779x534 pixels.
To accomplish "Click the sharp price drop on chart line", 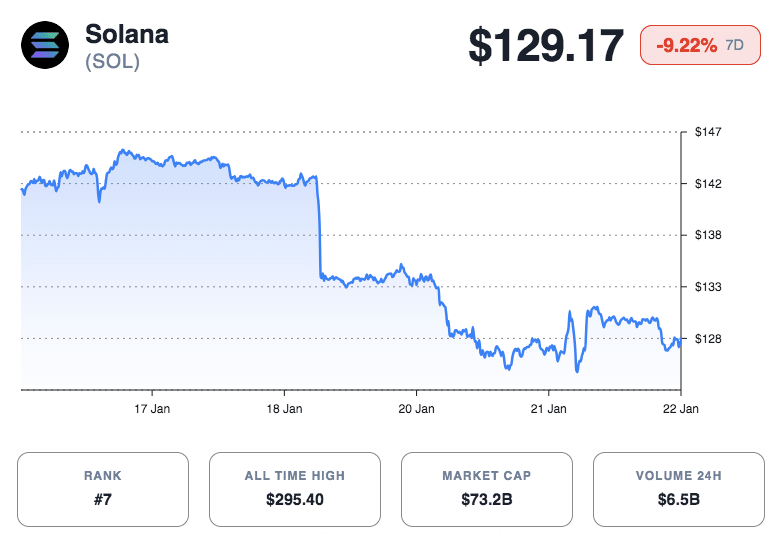I will coord(319,230).
